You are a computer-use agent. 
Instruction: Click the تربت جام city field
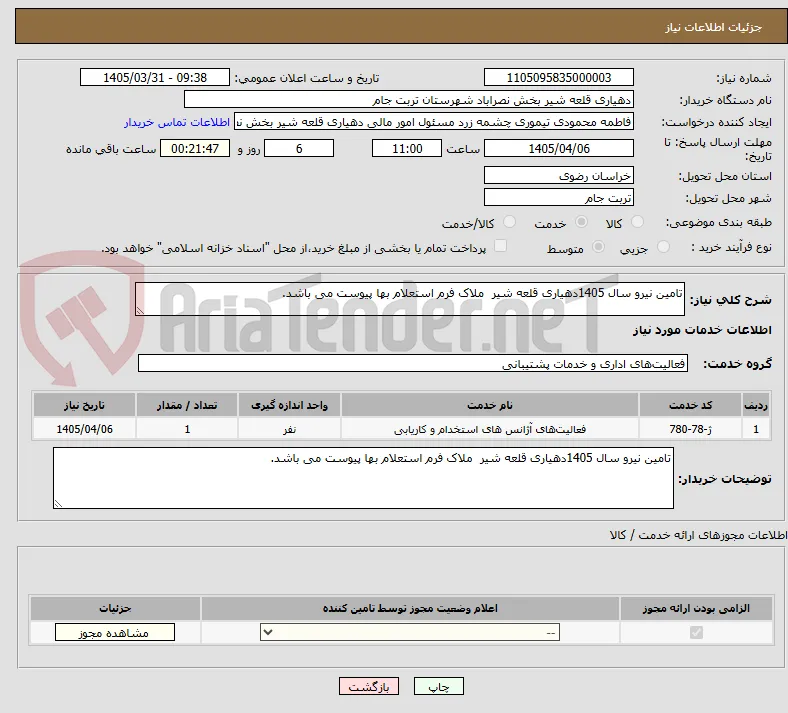(x=559, y=197)
